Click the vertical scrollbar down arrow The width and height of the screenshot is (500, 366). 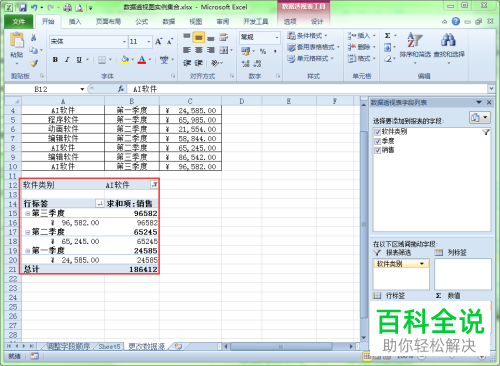pyautogui.click(x=363, y=338)
